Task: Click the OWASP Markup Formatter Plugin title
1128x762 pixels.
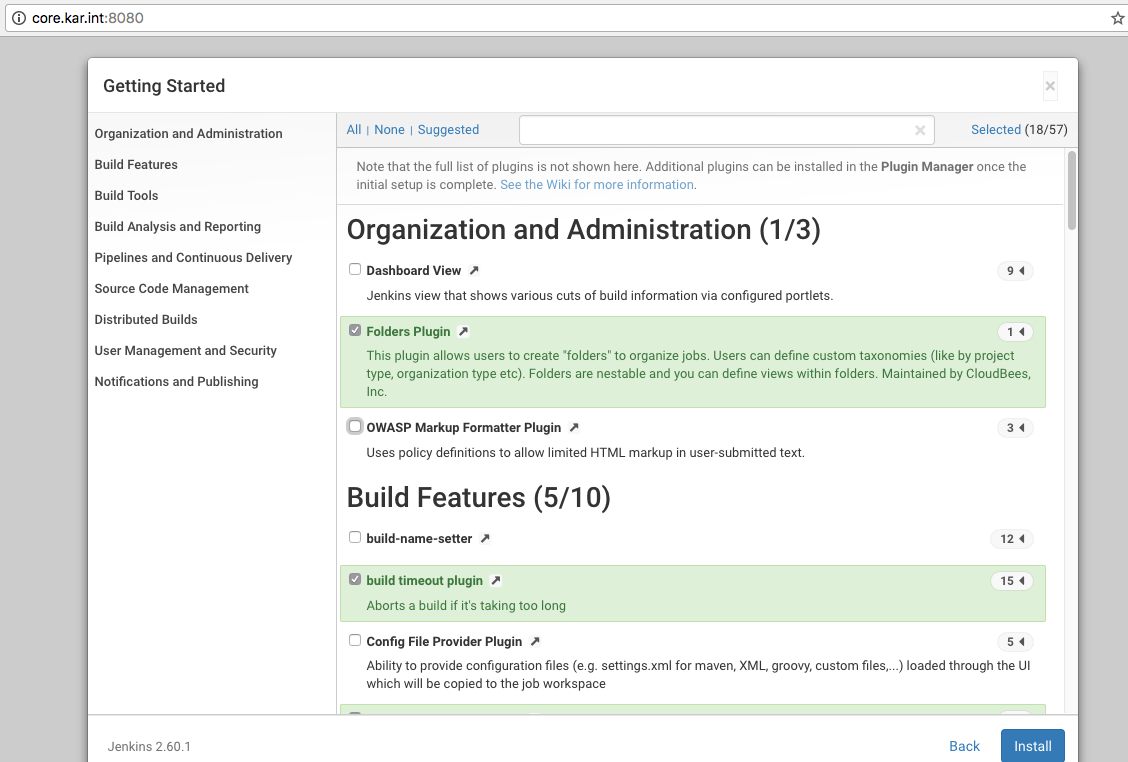Action: [x=463, y=427]
